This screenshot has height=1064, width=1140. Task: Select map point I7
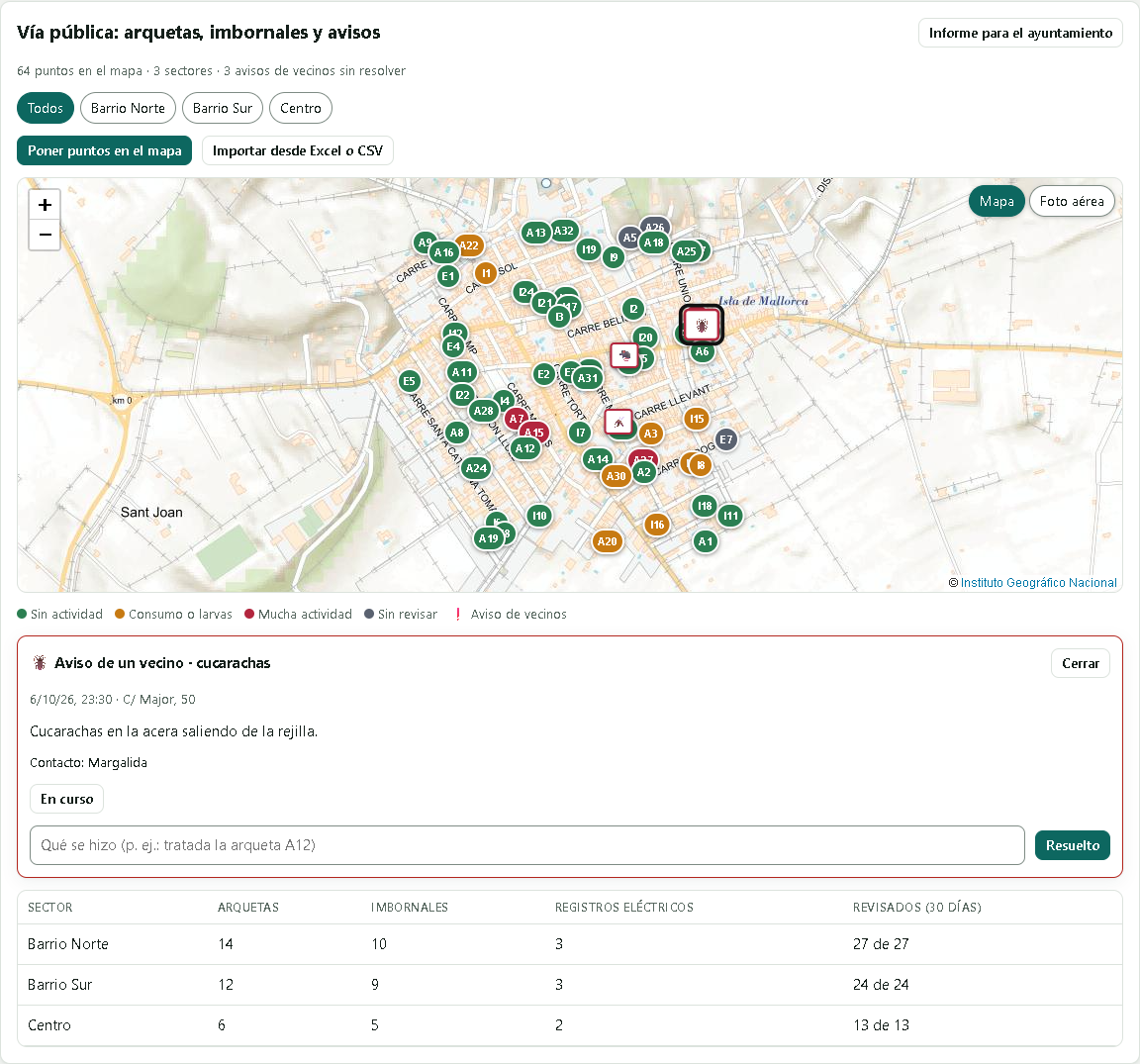[580, 433]
